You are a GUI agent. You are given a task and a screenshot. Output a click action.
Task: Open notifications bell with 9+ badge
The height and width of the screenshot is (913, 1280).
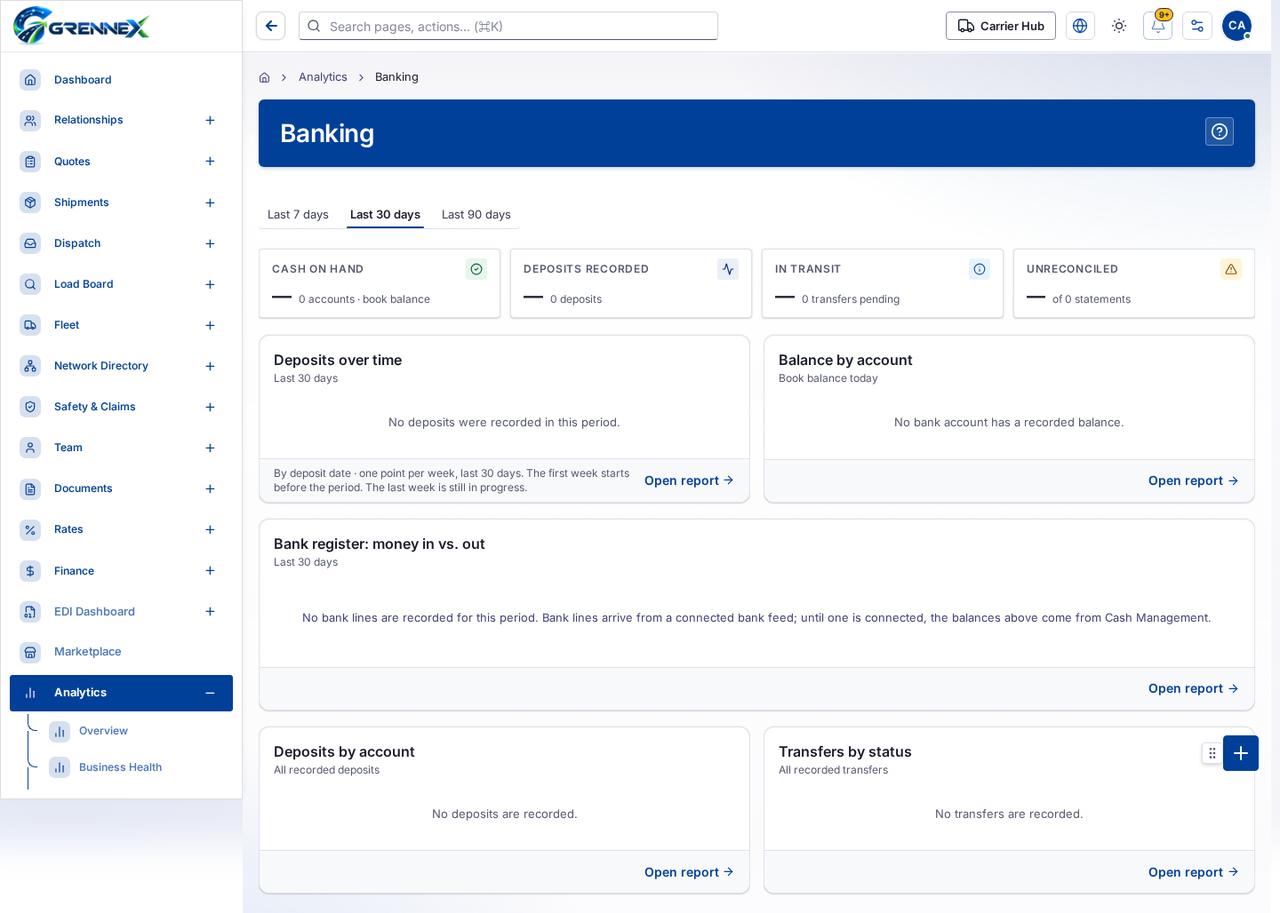coord(1158,26)
